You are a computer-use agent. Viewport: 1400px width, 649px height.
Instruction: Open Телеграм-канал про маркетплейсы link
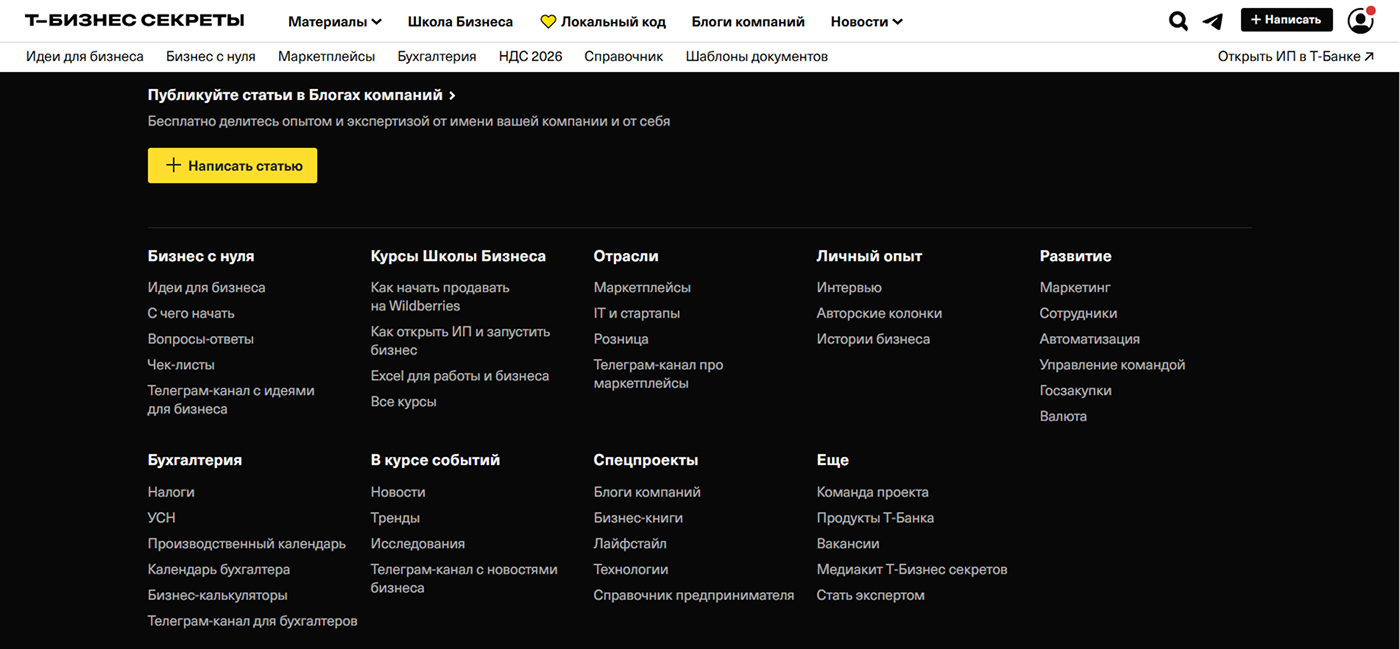[658, 374]
